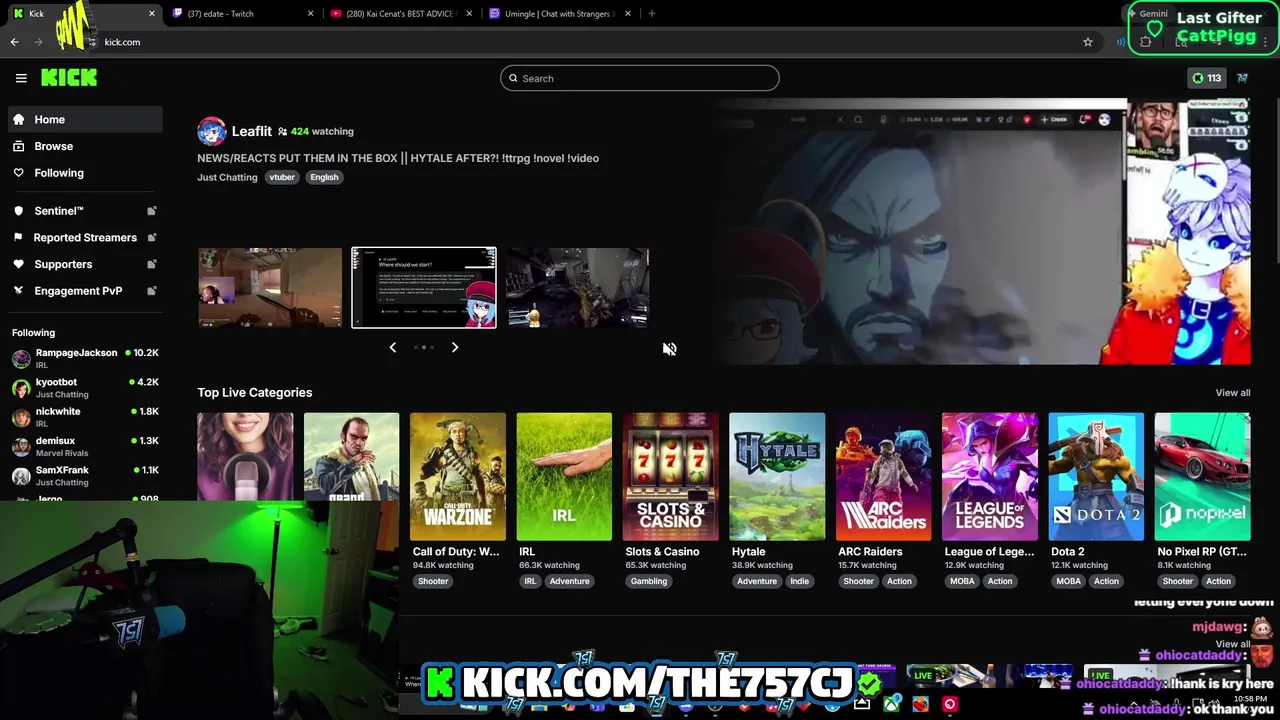Close the Kick browser tab

(152, 14)
